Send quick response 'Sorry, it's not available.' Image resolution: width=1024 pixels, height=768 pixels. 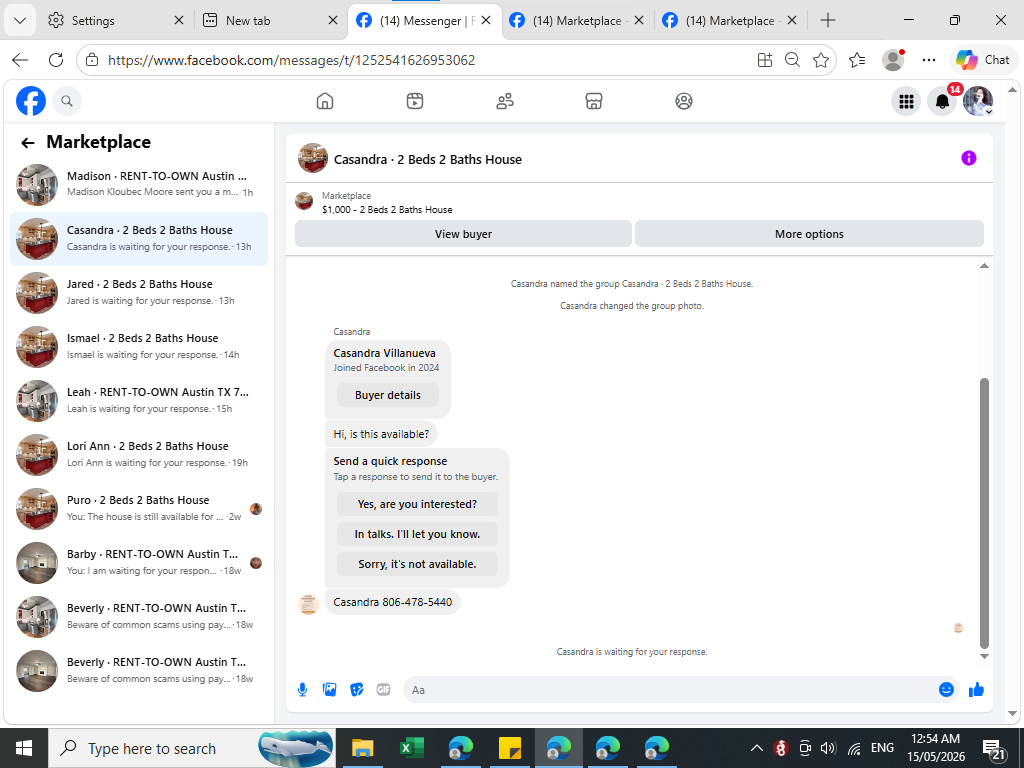click(x=417, y=564)
